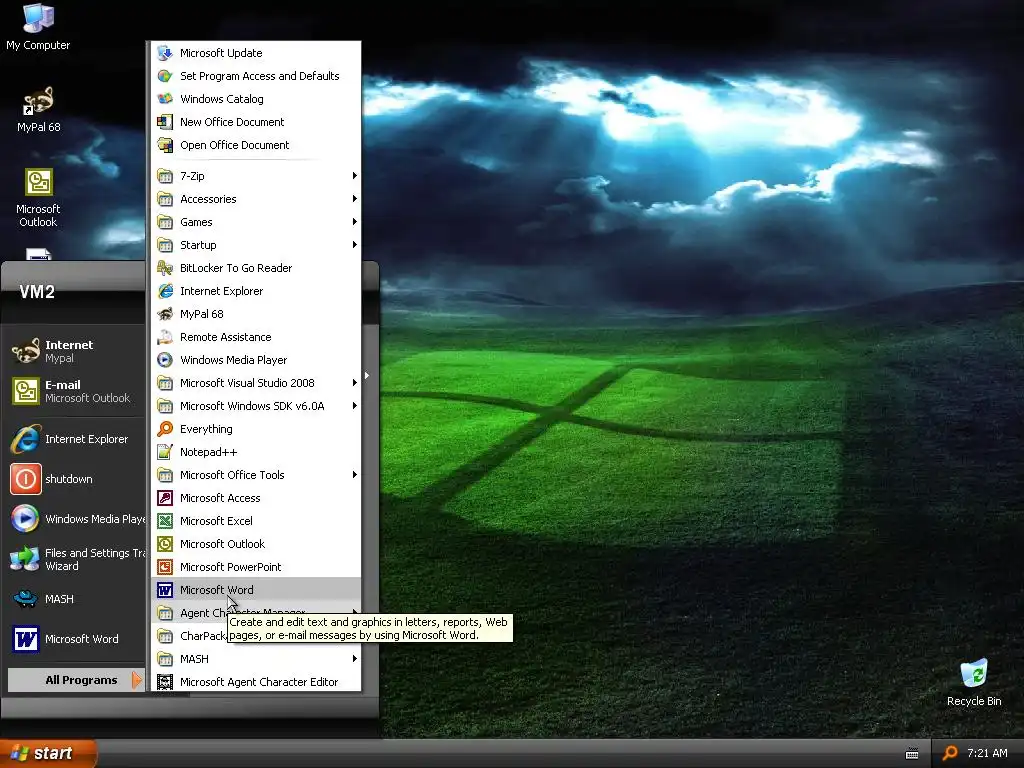Open Microsoft Excel icon
Viewport: 1024px width, 768px height.
click(165, 521)
